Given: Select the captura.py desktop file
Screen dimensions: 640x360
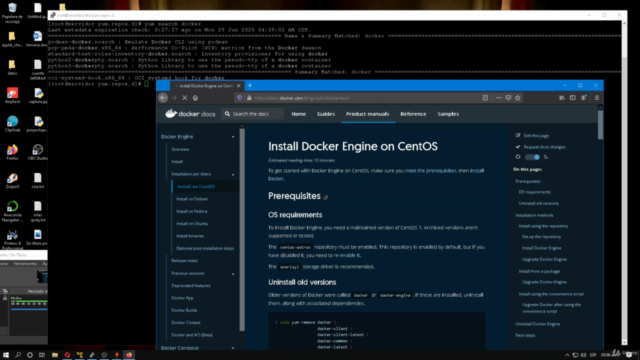Looking at the screenshot, I should pyautogui.click(x=38, y=96).
